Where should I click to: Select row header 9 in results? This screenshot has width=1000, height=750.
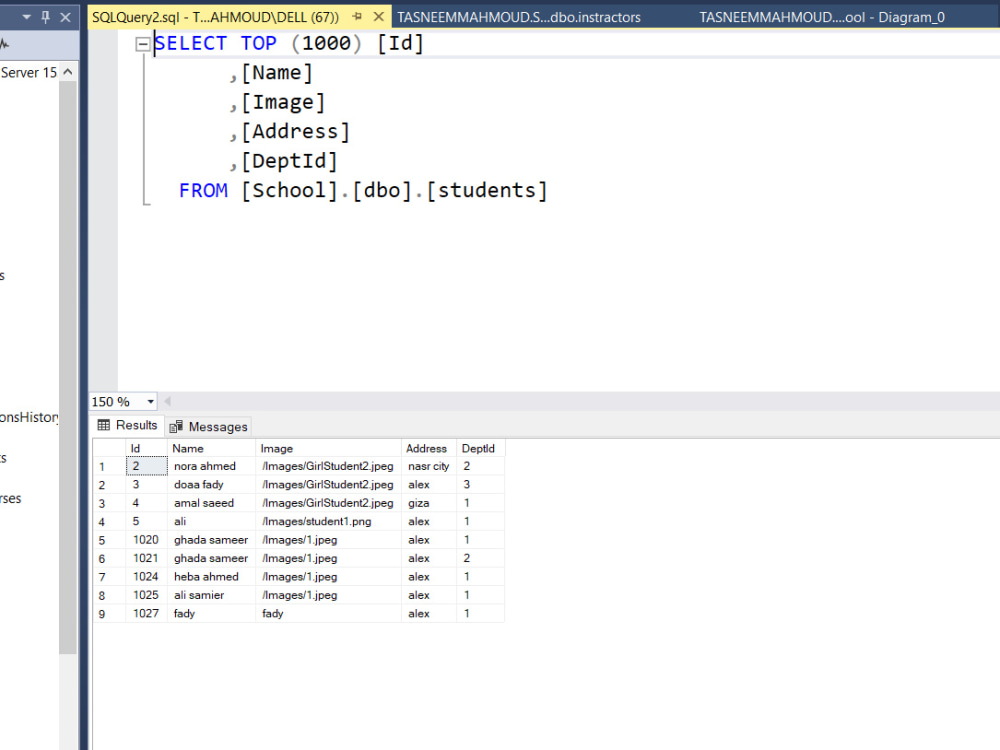pos(109,614)
